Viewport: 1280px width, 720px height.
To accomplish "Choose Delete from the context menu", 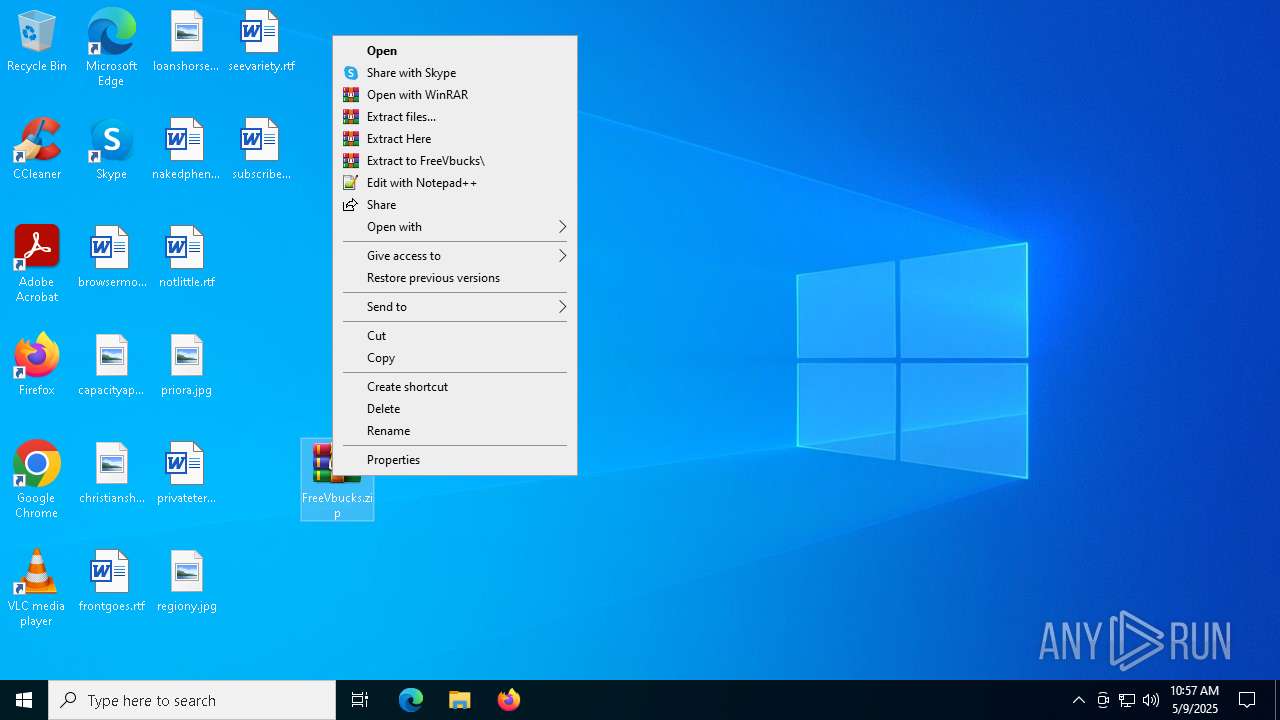I will pyautogui.click(x=455, y=409).
